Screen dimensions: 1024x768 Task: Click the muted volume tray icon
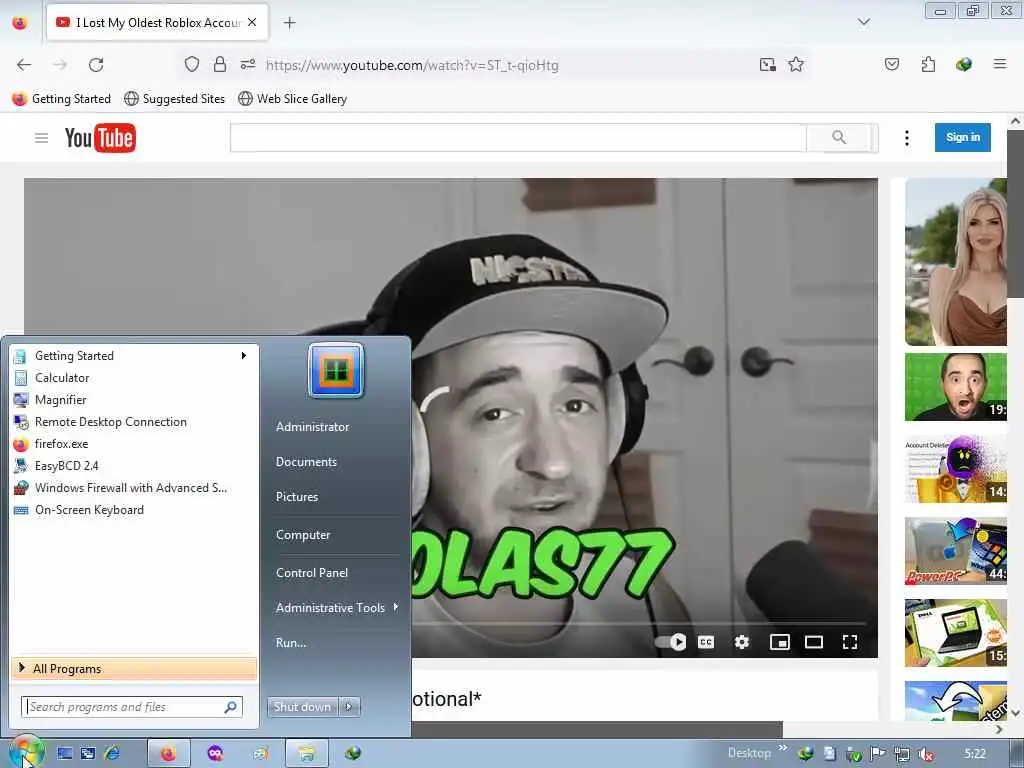point(925,754)
